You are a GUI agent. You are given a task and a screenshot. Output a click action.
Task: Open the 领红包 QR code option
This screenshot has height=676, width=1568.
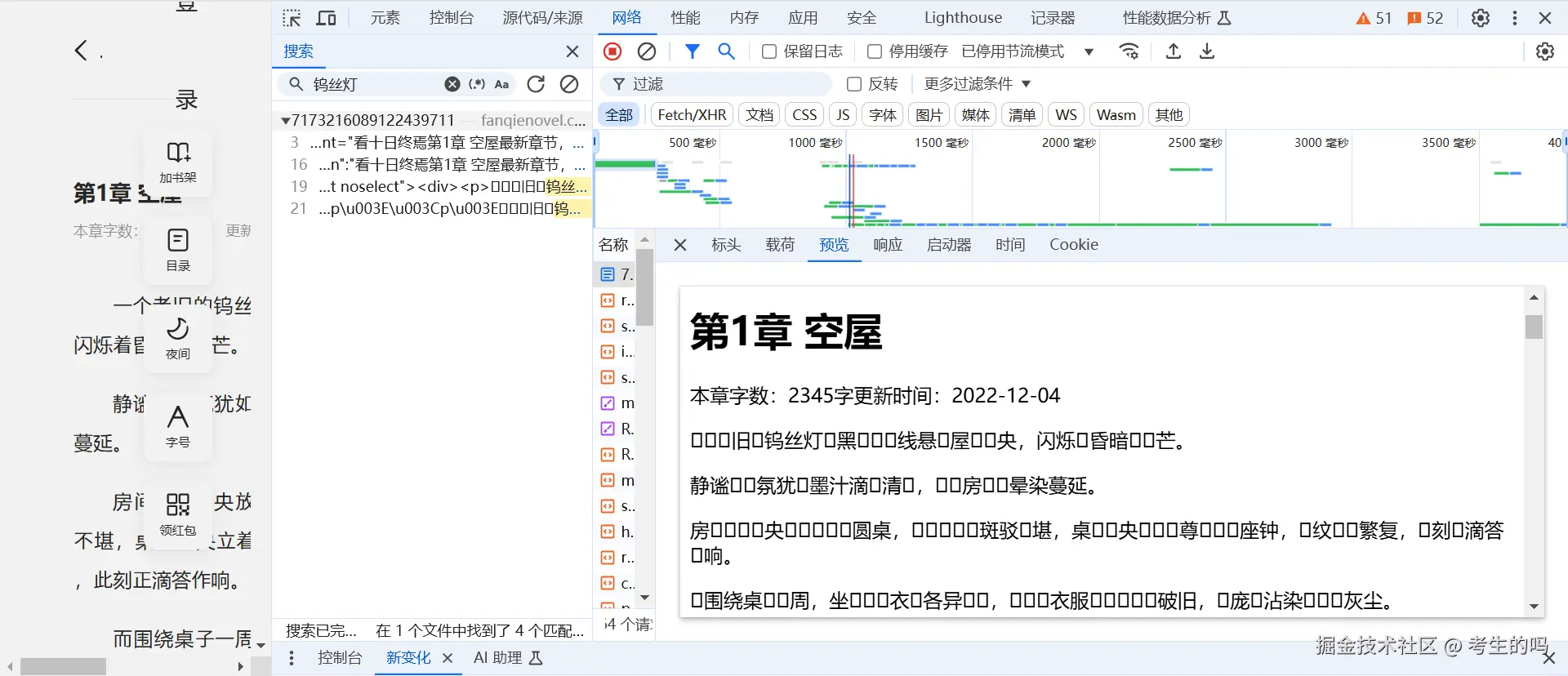(x=178, y=514)
